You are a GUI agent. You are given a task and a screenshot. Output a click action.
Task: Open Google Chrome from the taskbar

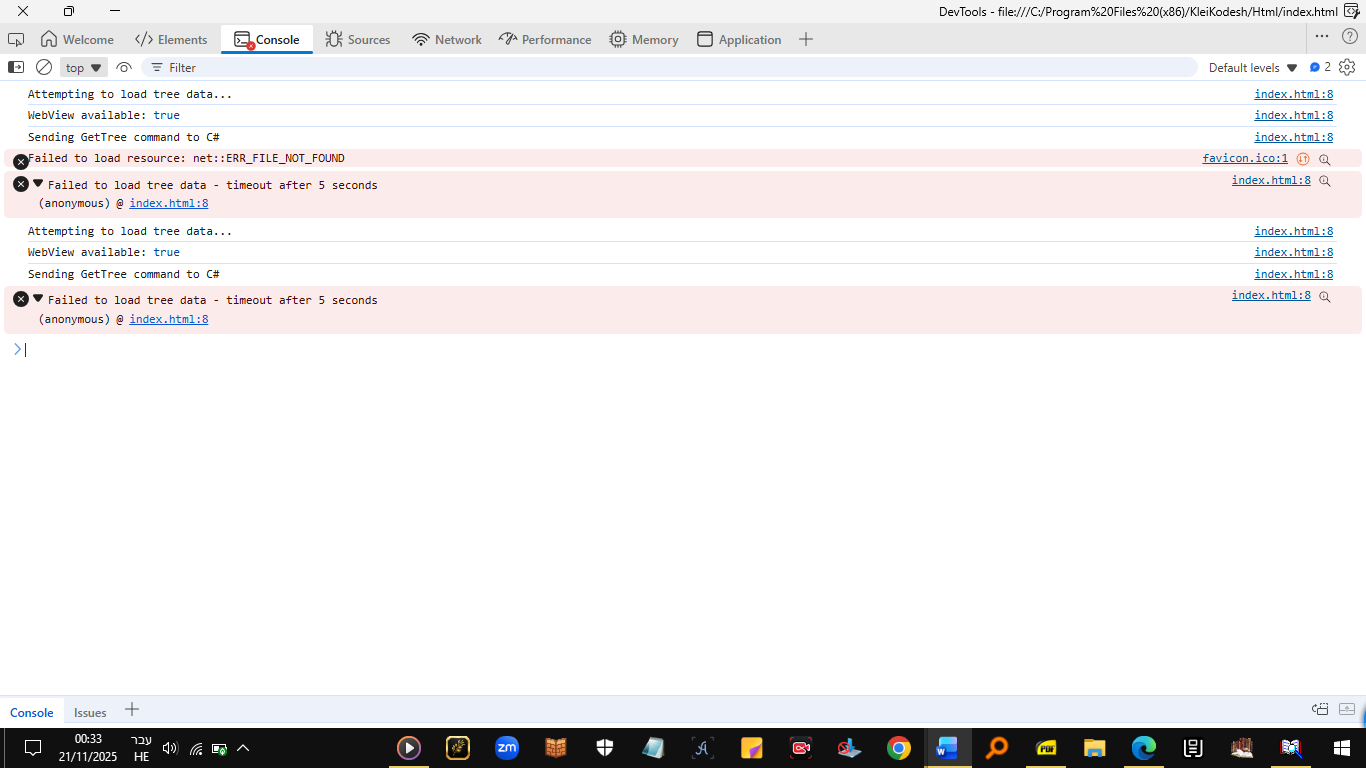coord(898,747)
